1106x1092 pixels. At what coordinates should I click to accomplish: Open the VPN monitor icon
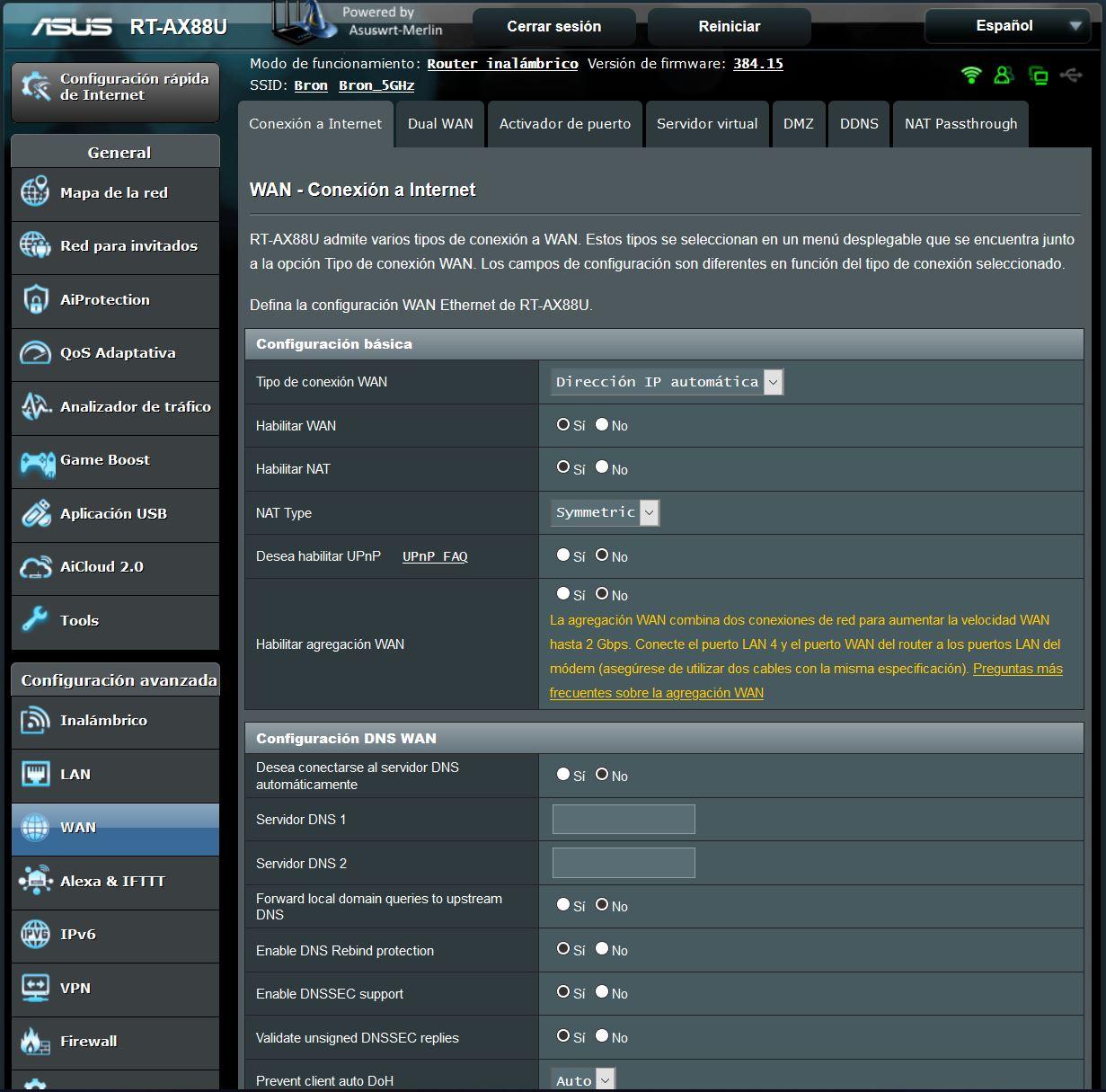pyautogui.click(x=35, y=988)
